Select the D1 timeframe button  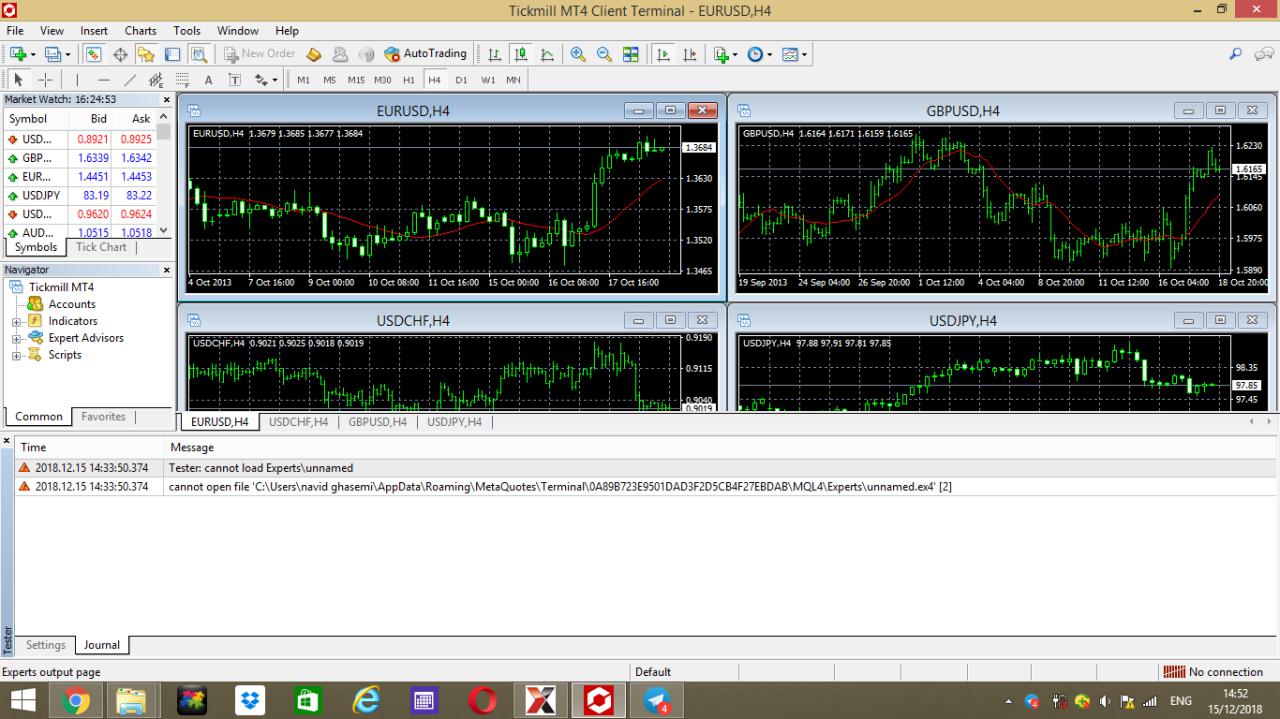[x=461, y=80]
